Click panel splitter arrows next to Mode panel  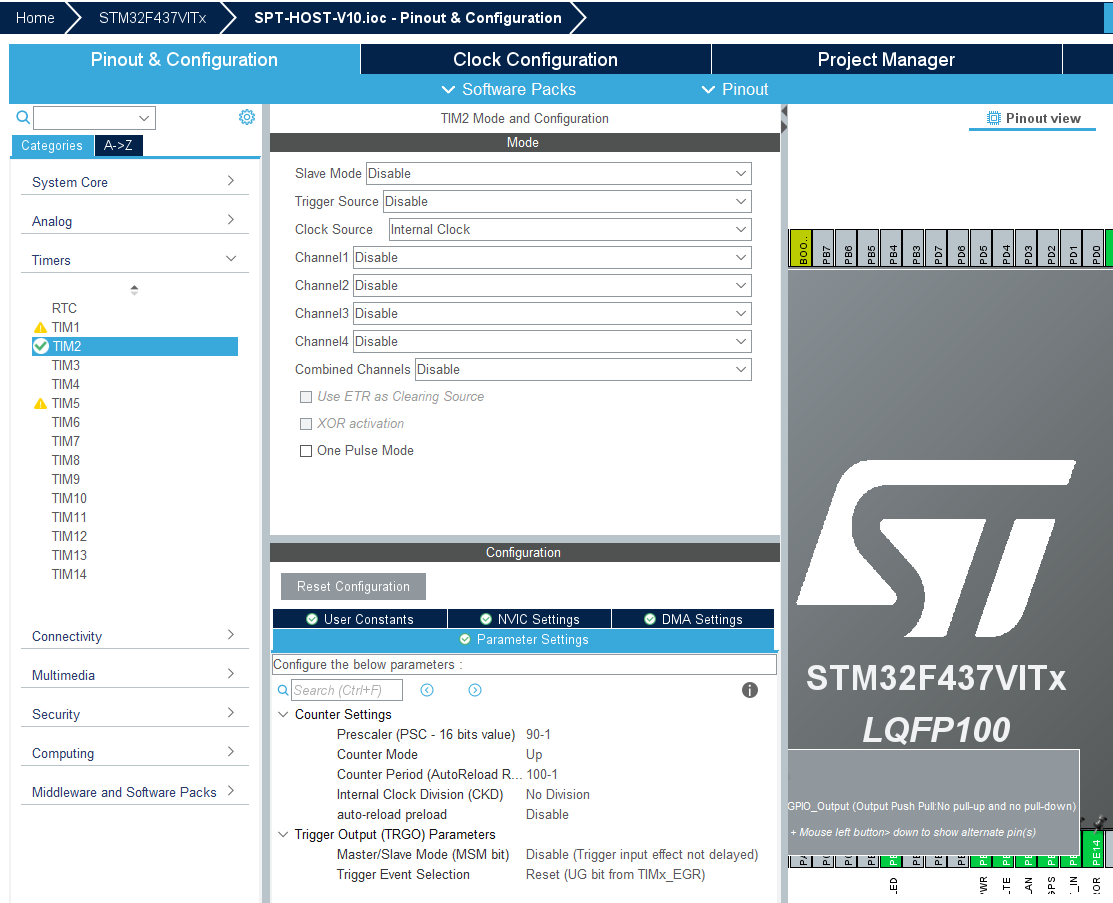[x=784, y=120]
